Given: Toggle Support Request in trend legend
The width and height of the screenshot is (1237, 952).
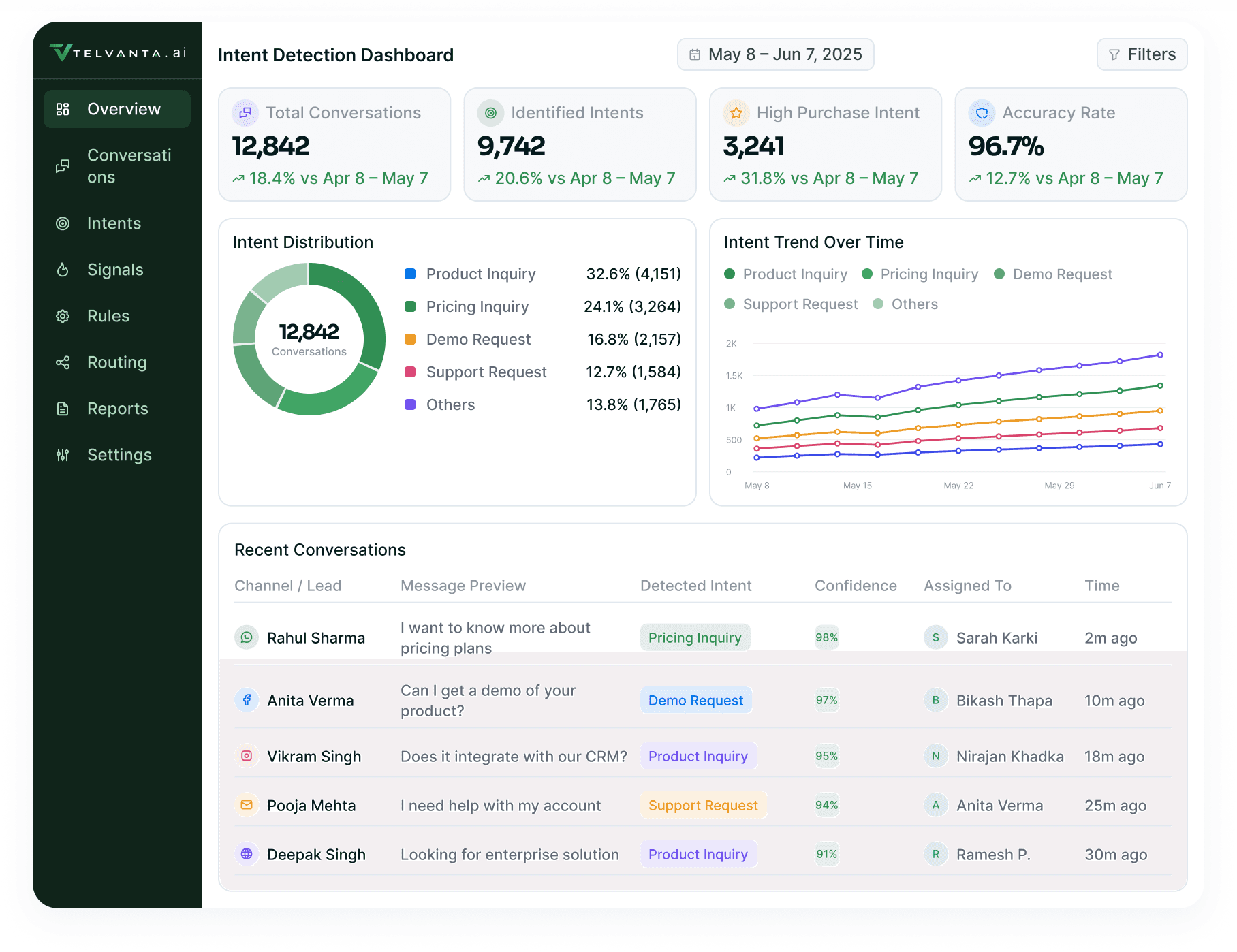Looking at the screenshot, I should click(x=791, y=304).
